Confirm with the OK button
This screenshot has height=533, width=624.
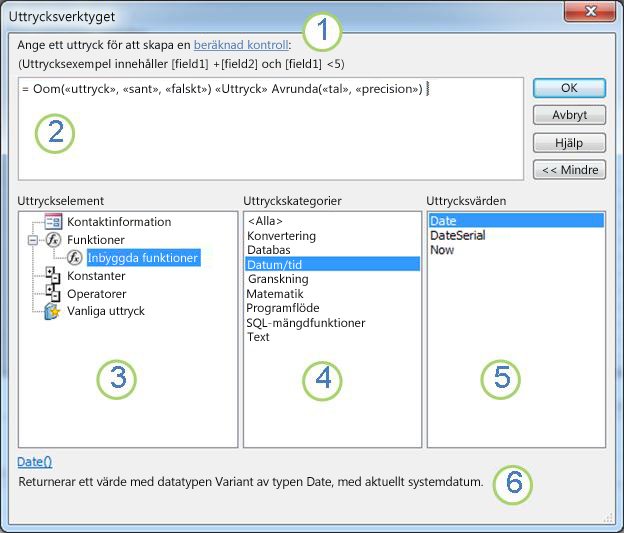(x=569, y=88)
